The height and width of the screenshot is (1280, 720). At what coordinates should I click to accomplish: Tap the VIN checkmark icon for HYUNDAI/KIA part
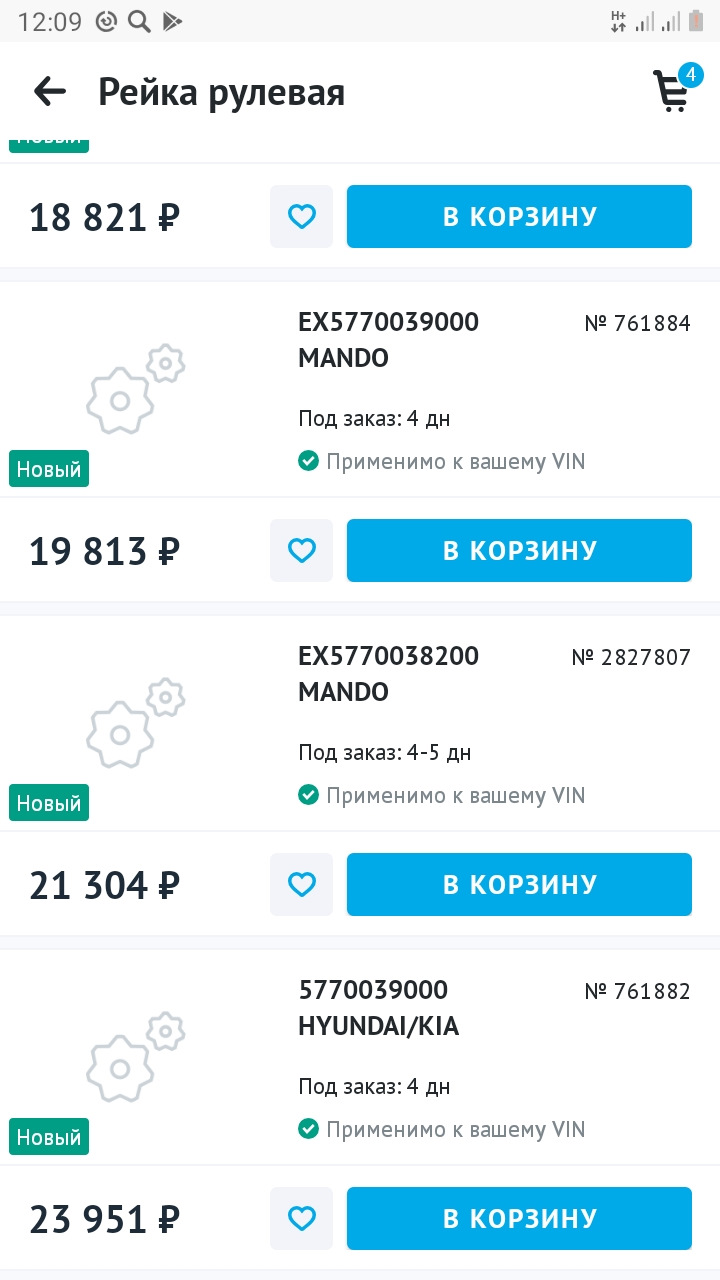click(x=309, y=1129)
